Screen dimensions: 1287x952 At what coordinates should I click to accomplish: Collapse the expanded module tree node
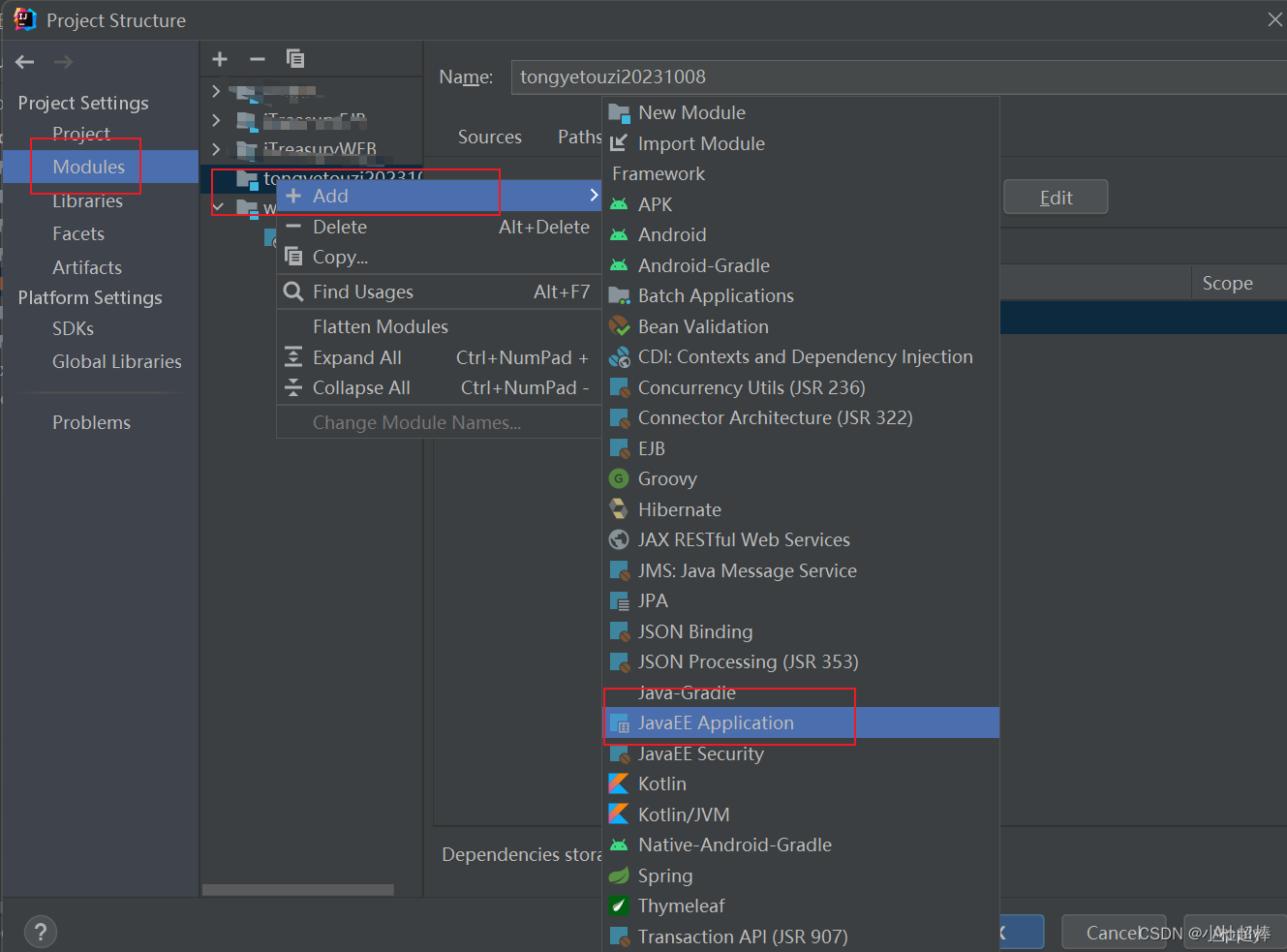click(x=218, y=207)
